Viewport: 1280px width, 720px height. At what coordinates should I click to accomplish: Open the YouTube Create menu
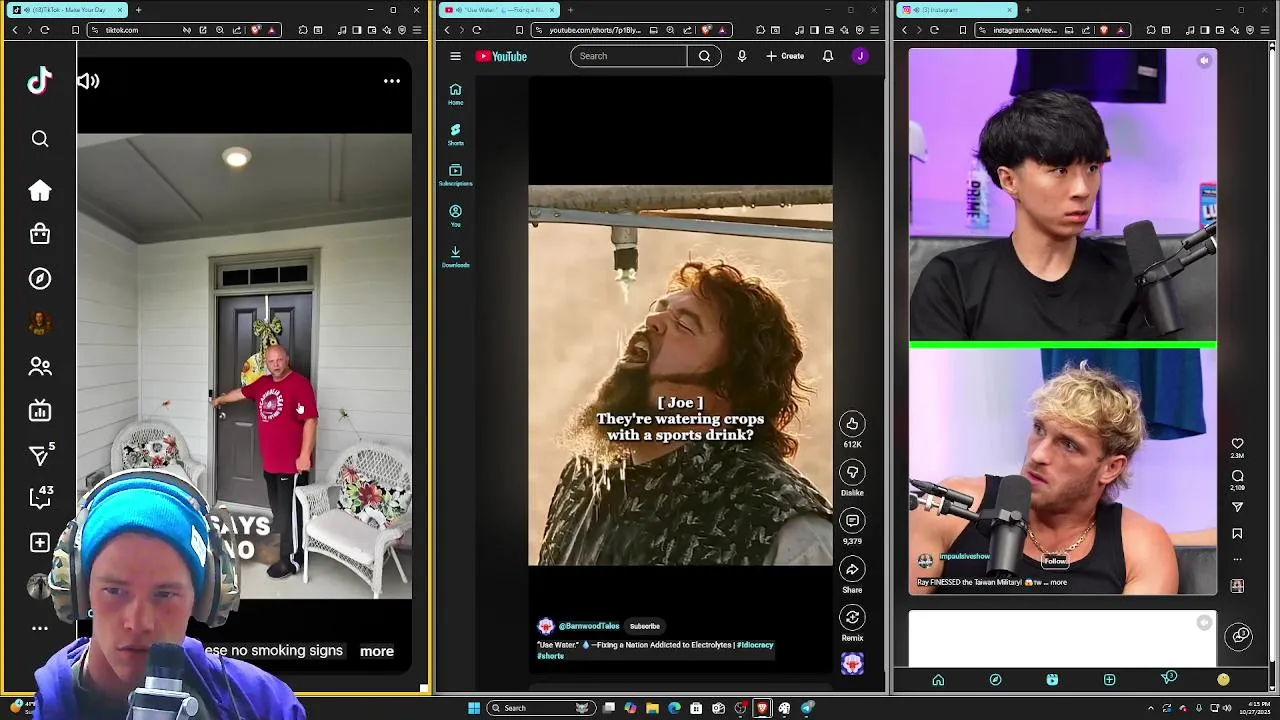tap(785, 56)
